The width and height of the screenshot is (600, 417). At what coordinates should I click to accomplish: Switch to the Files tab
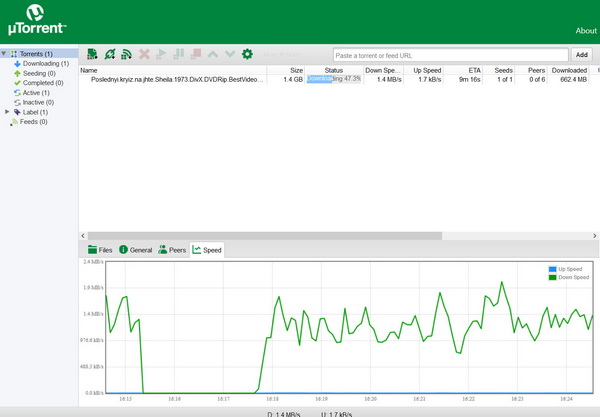(x=100, y=249)
